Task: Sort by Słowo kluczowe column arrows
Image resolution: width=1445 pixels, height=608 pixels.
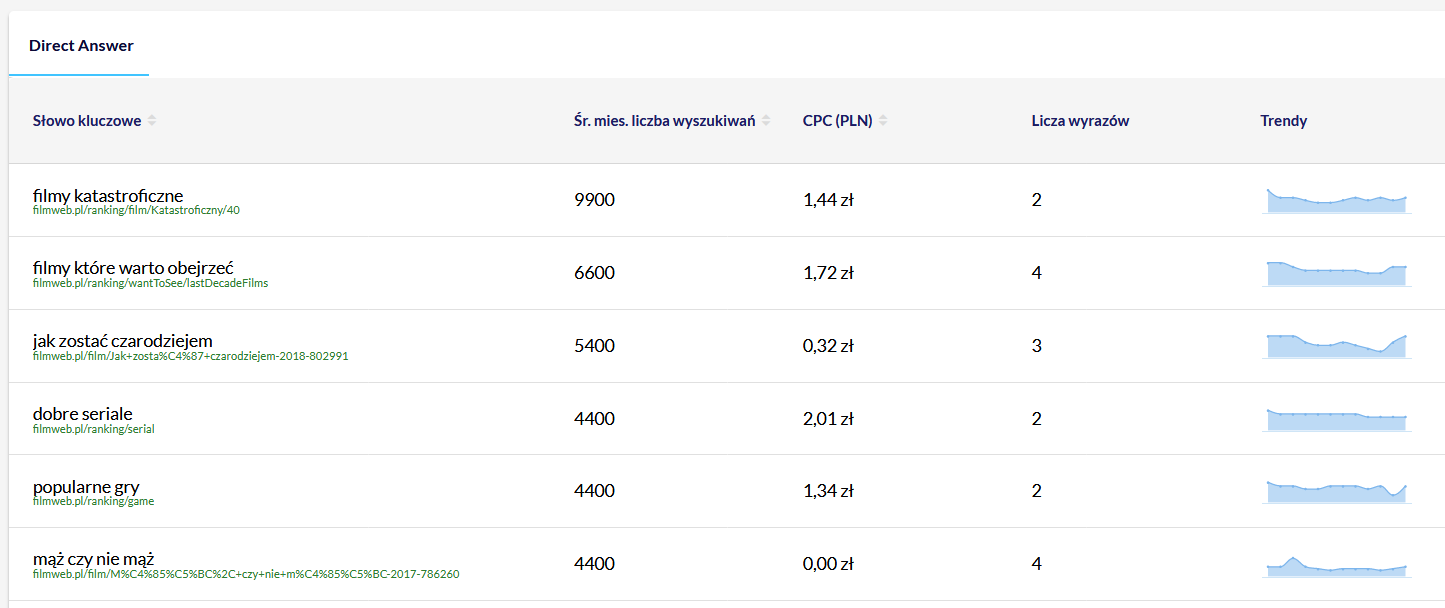Action: click(152, 121)
